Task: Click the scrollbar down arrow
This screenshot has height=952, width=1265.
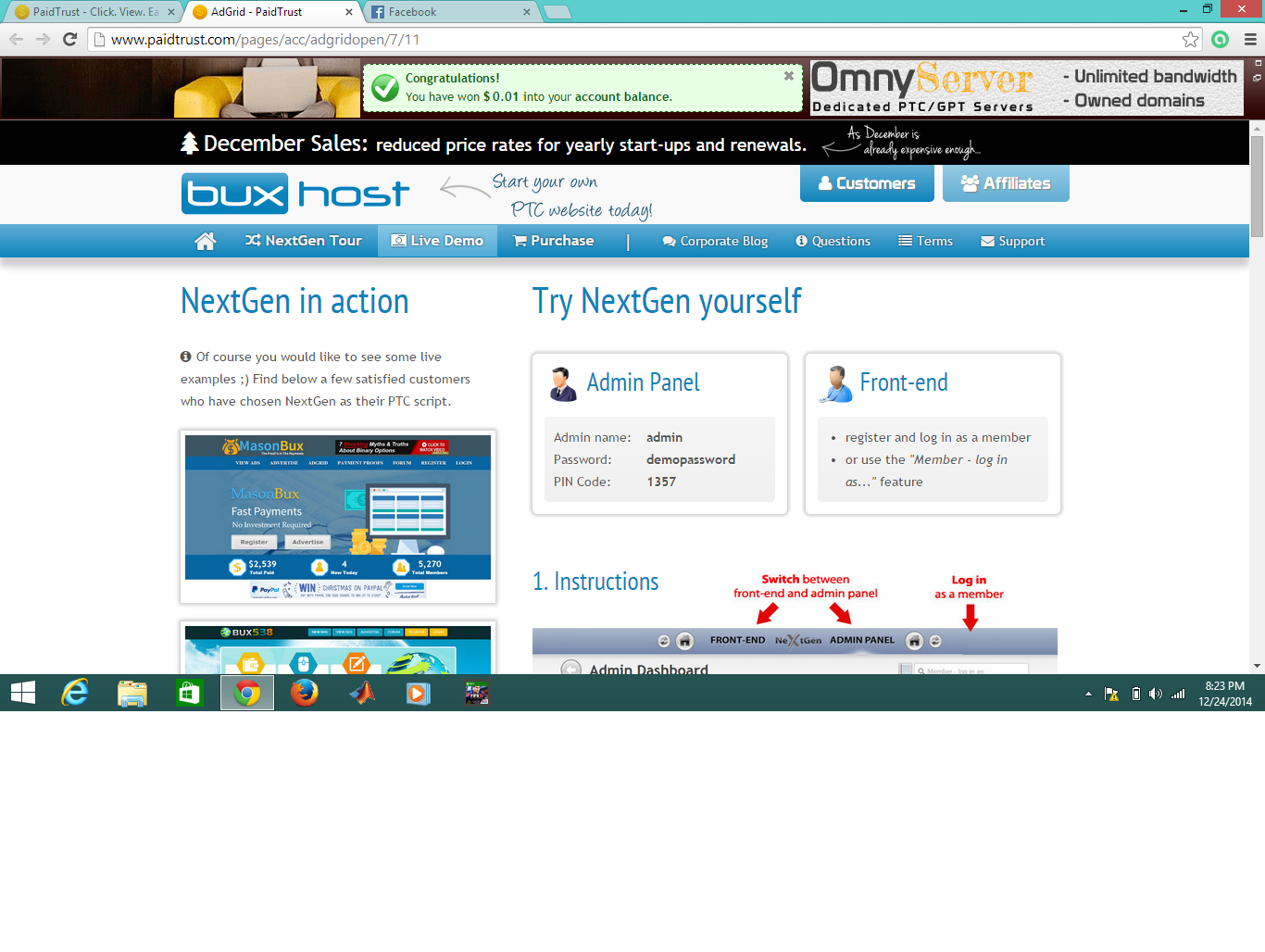Action: tap(1257, 666)
